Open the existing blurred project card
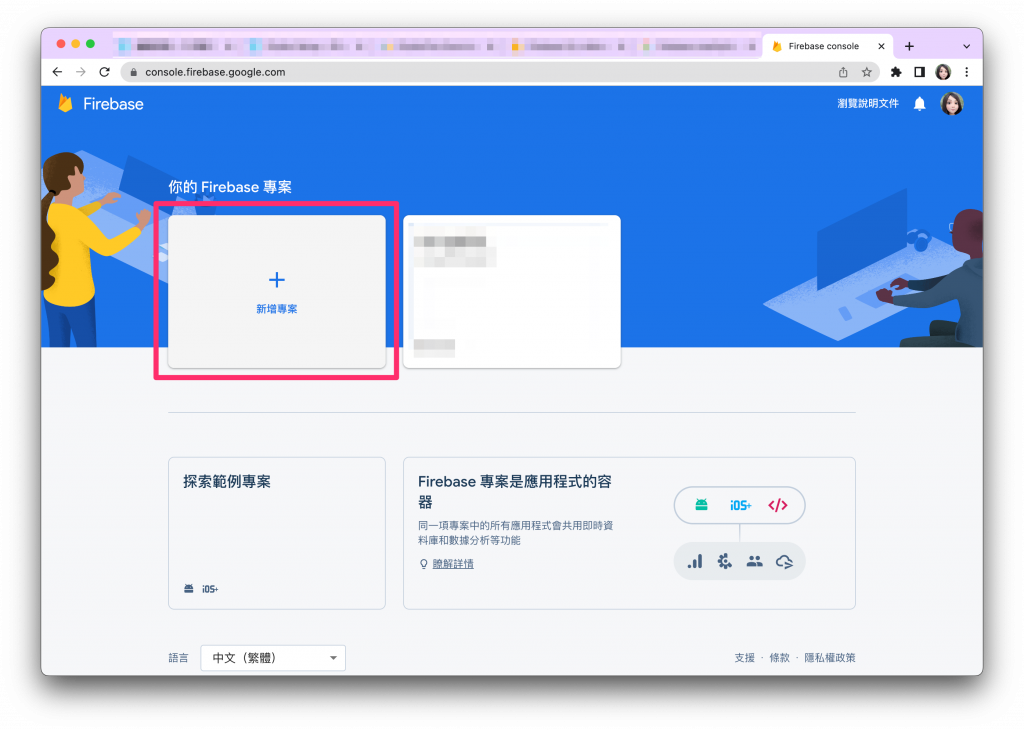The width and height of the screenshot is (1024, 730). [512, 291]
